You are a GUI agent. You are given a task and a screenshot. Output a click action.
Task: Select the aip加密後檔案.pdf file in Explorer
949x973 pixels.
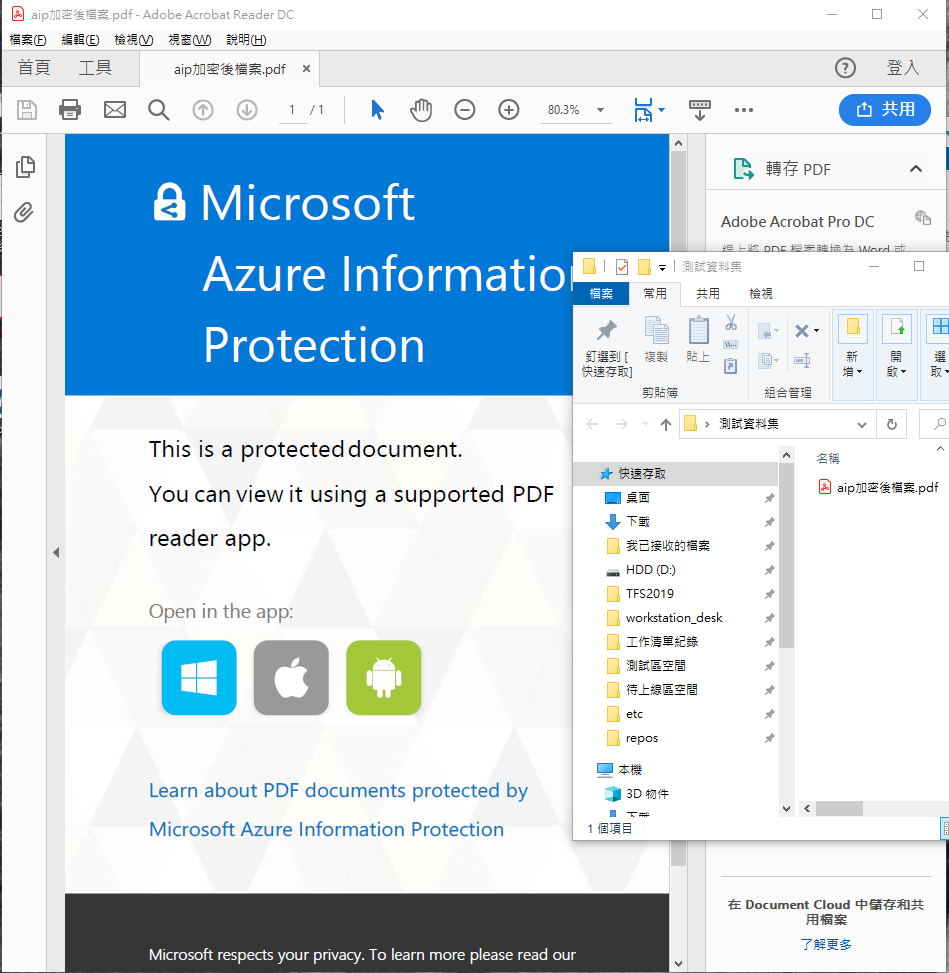click(x=886, y=488)
